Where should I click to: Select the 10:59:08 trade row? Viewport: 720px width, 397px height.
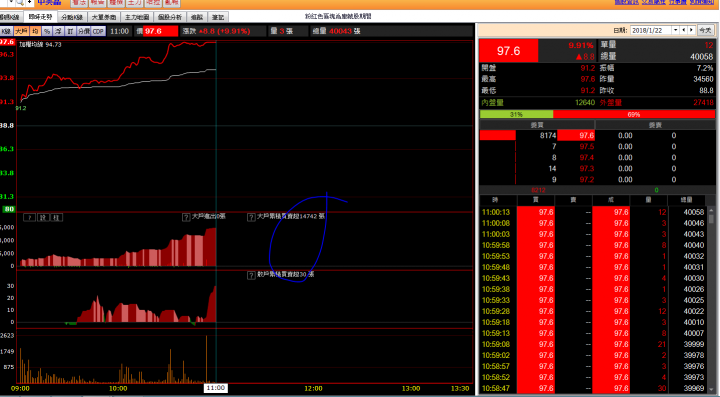[x=593, y=344]
